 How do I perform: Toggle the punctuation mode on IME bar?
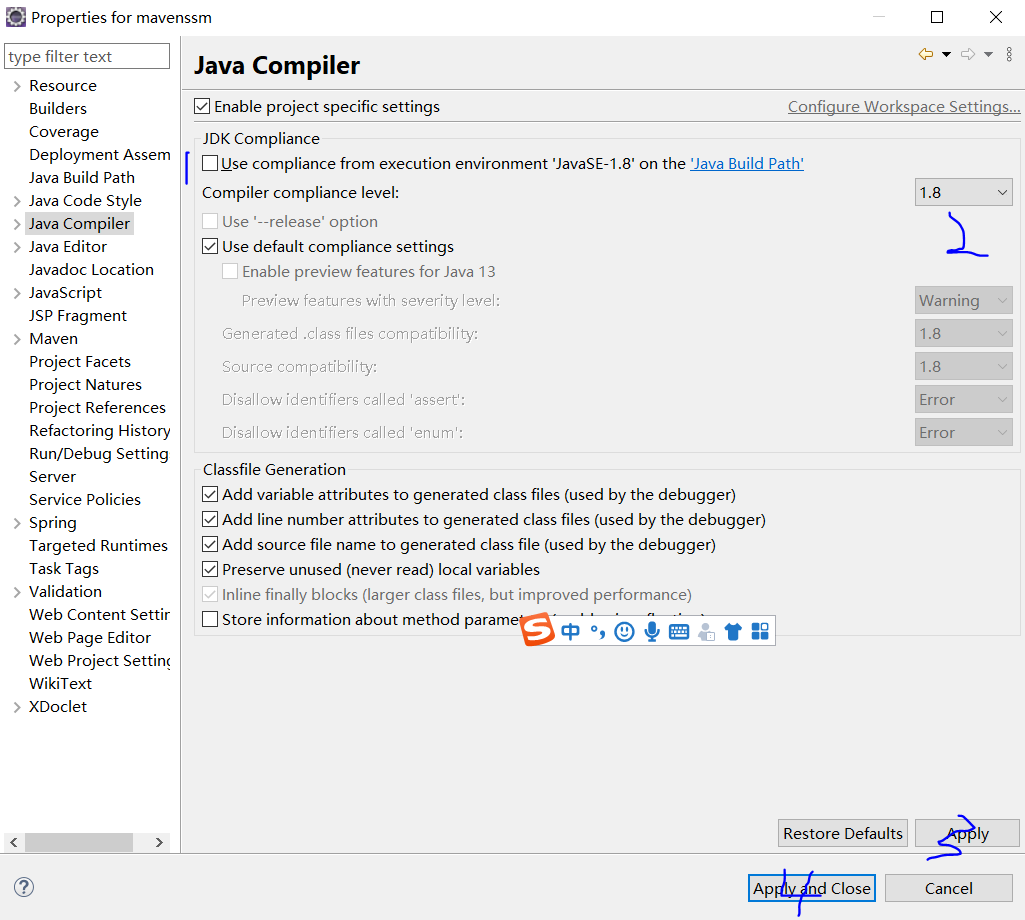597,632
